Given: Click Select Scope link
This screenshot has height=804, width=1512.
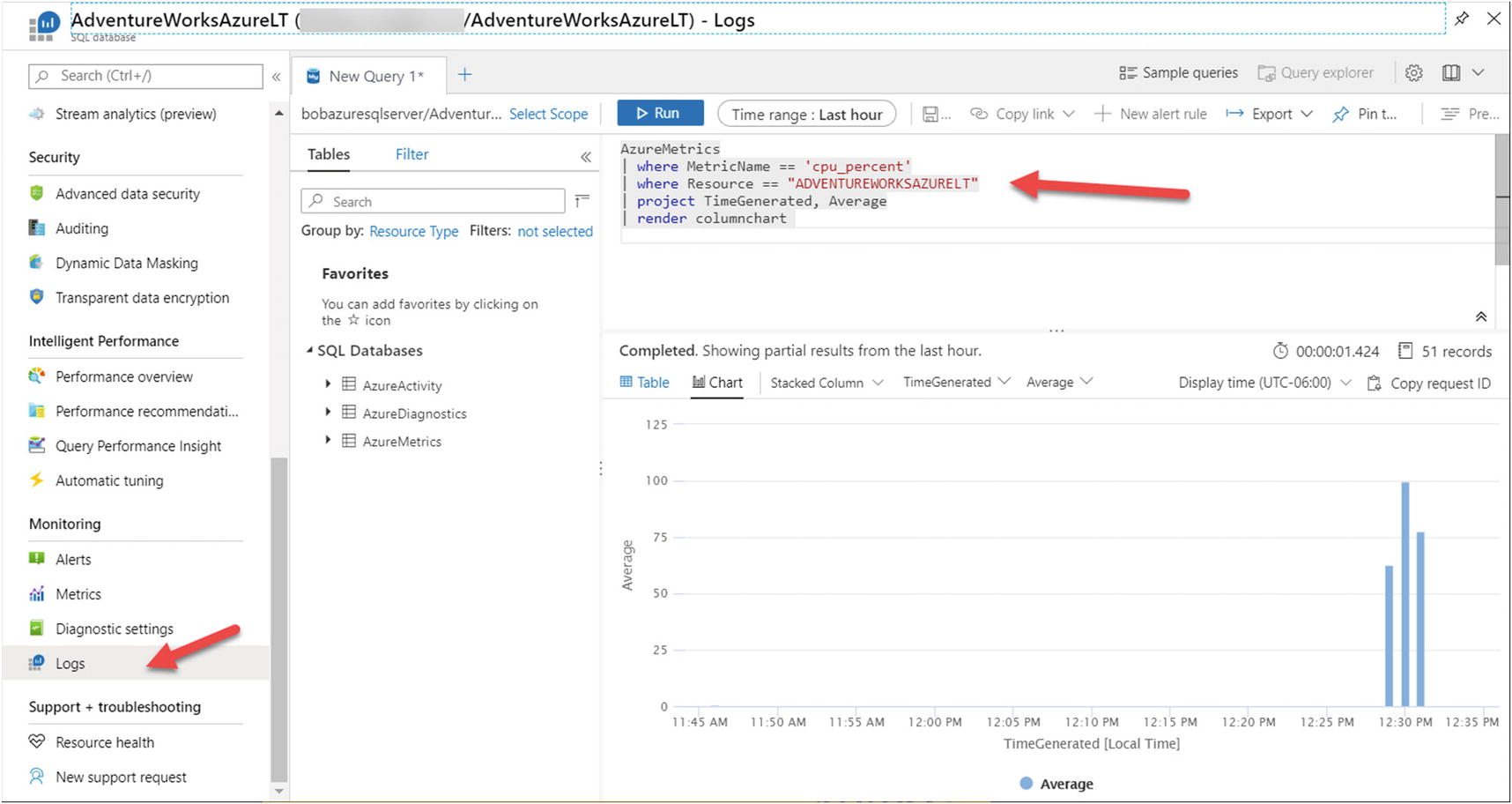Looking at the screenshot, I should click(548, 114).
